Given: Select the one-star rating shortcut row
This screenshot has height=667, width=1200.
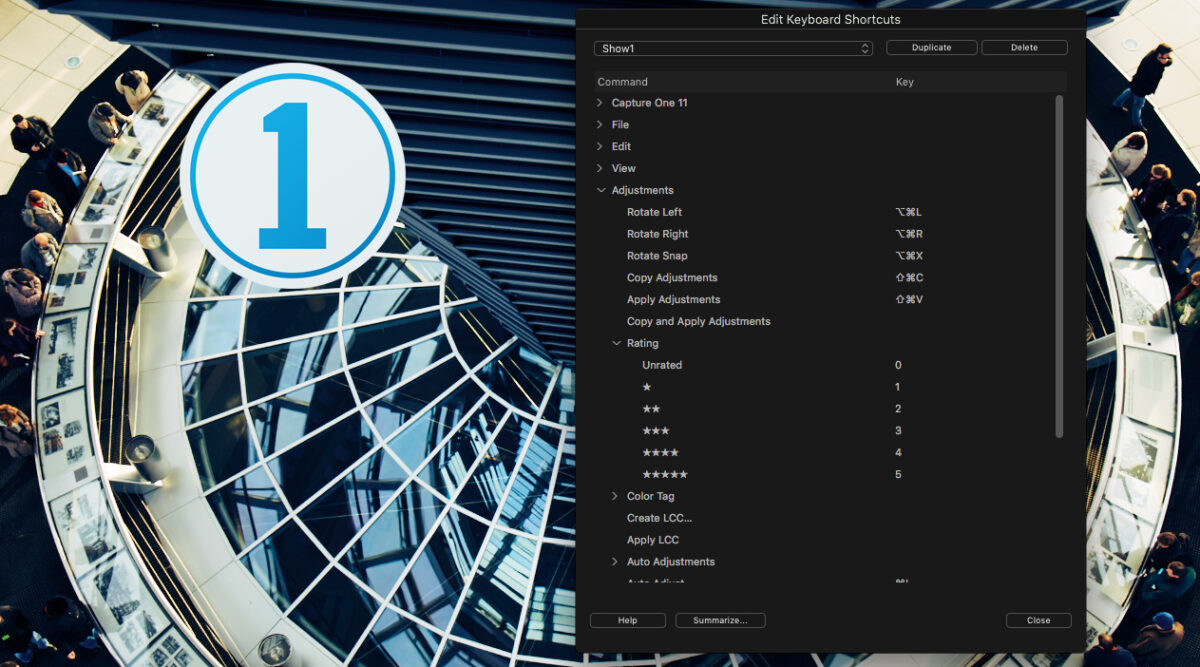Looking at the screenshot, I should click(x=643, y=387).
